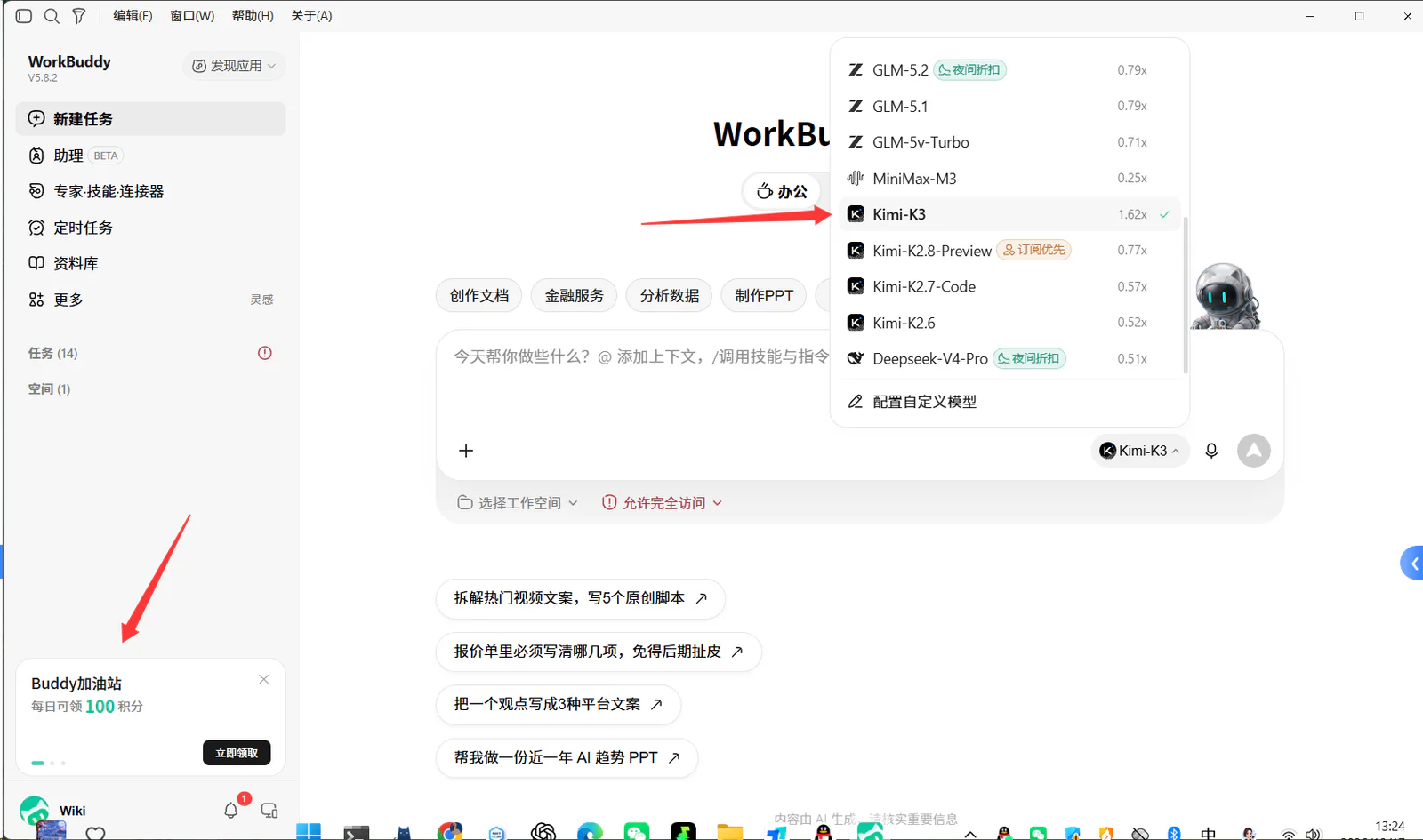Open the Wiki user avatar

coord(35,810)
